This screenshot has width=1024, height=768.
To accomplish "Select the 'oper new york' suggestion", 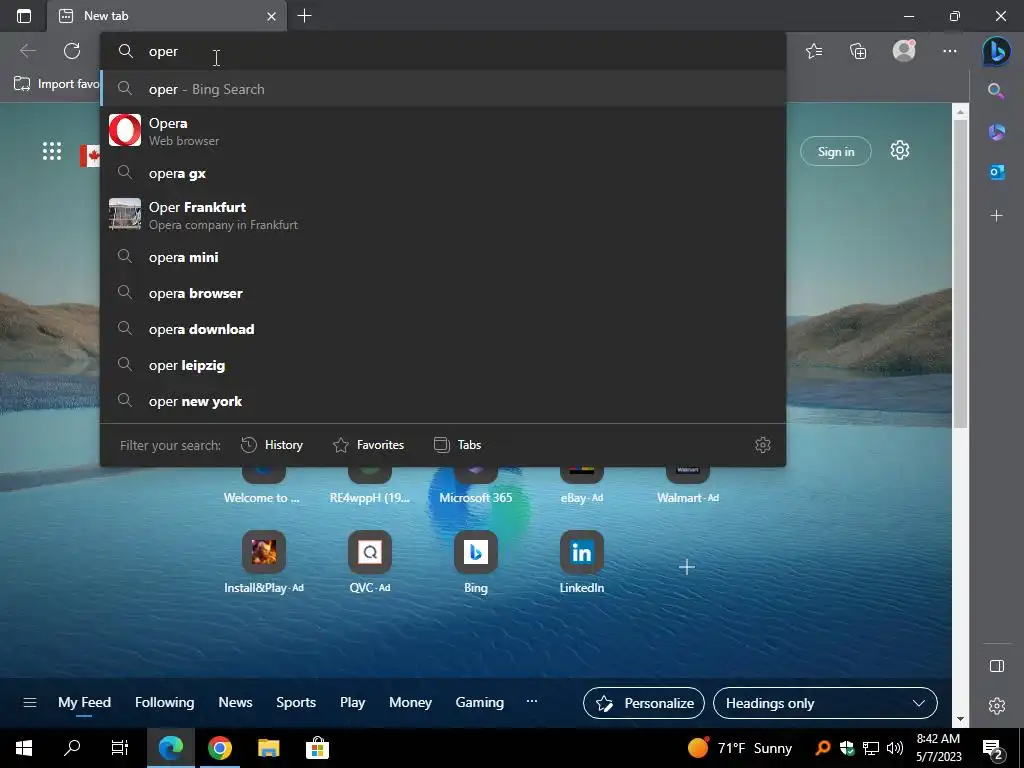I will 443,401.
